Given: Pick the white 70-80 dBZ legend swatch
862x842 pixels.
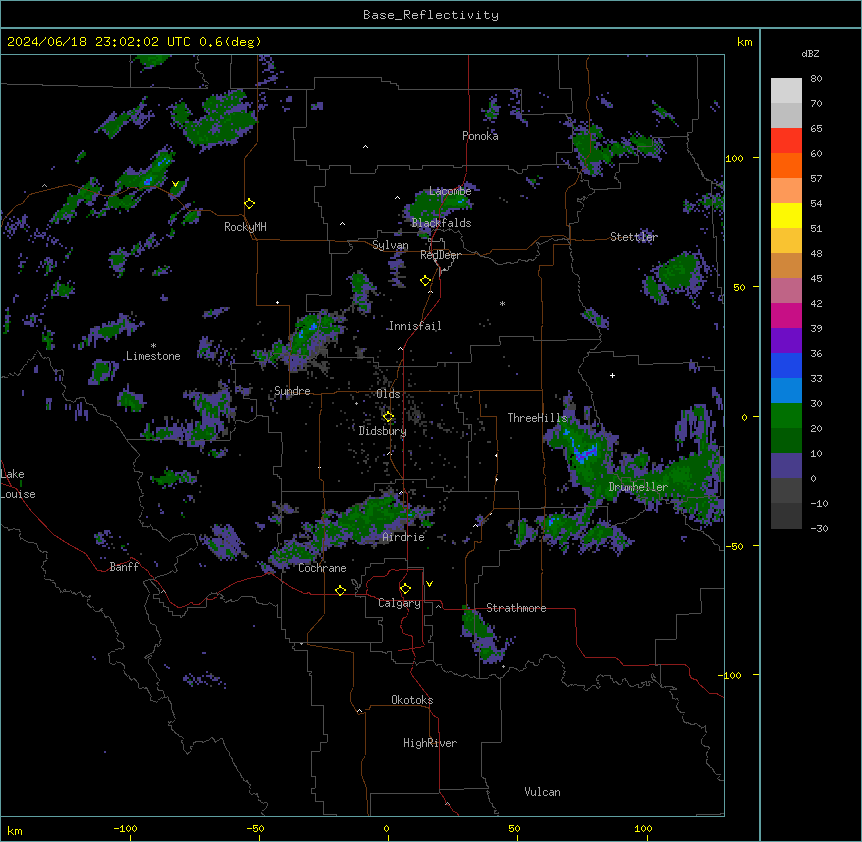Looking at the screenshot, I should 786,91.
